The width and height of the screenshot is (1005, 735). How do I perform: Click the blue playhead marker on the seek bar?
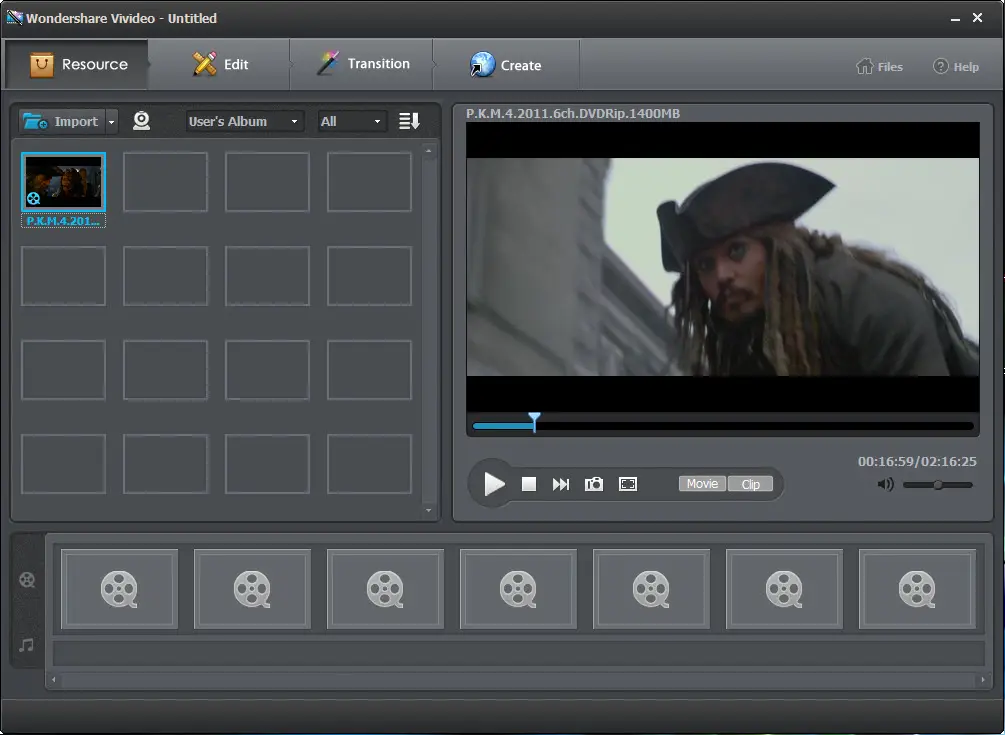pyautogui.click(x=534, y=422)
